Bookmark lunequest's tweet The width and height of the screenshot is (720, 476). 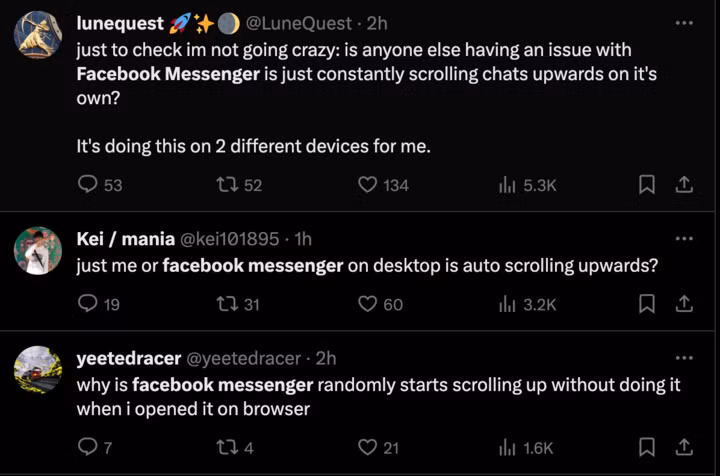[x=647, y=184]
